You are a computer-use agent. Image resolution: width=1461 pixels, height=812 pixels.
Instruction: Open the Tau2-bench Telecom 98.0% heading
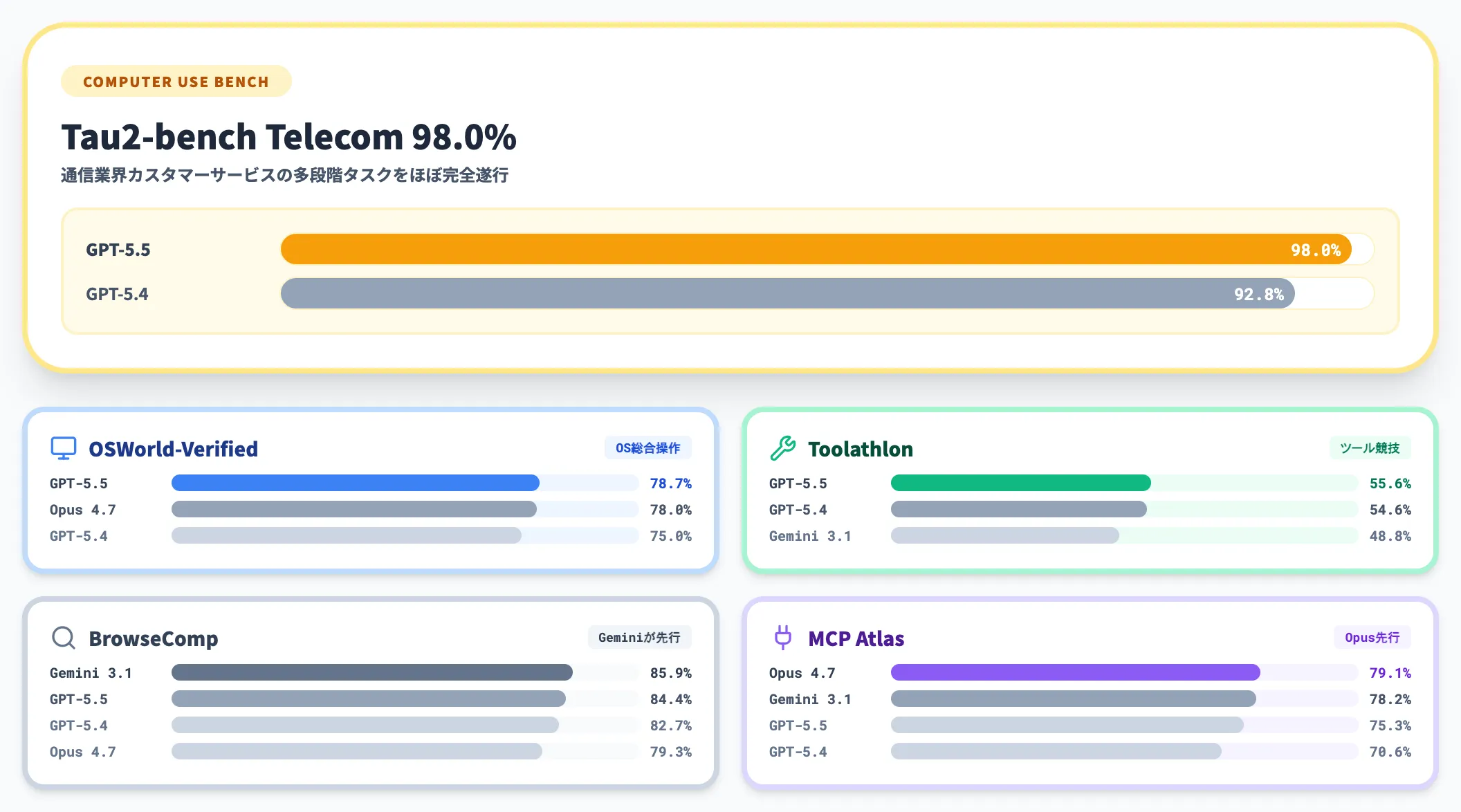[x=288, y=137]
